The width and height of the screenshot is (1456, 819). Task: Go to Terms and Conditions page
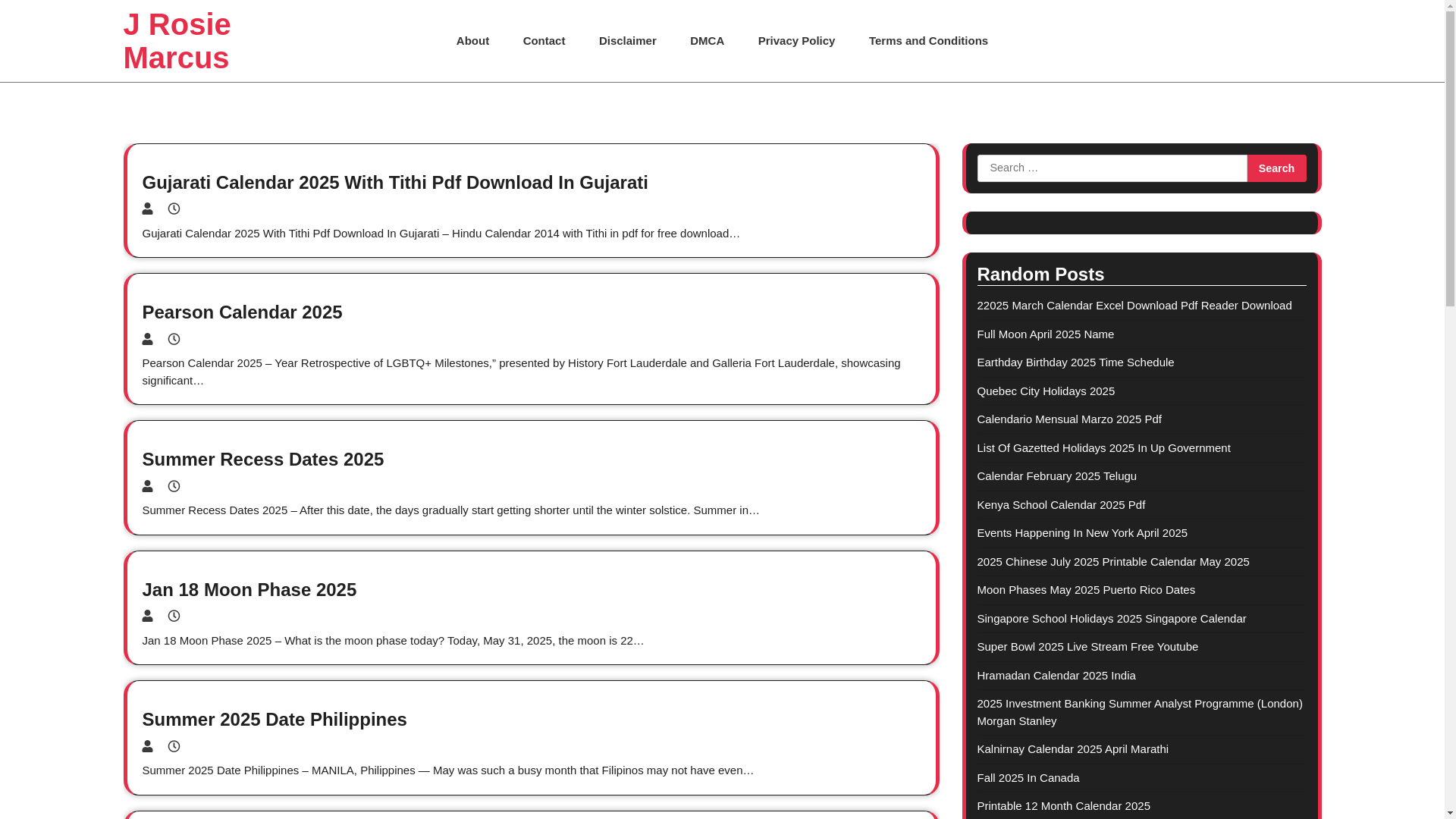point(928,41)
